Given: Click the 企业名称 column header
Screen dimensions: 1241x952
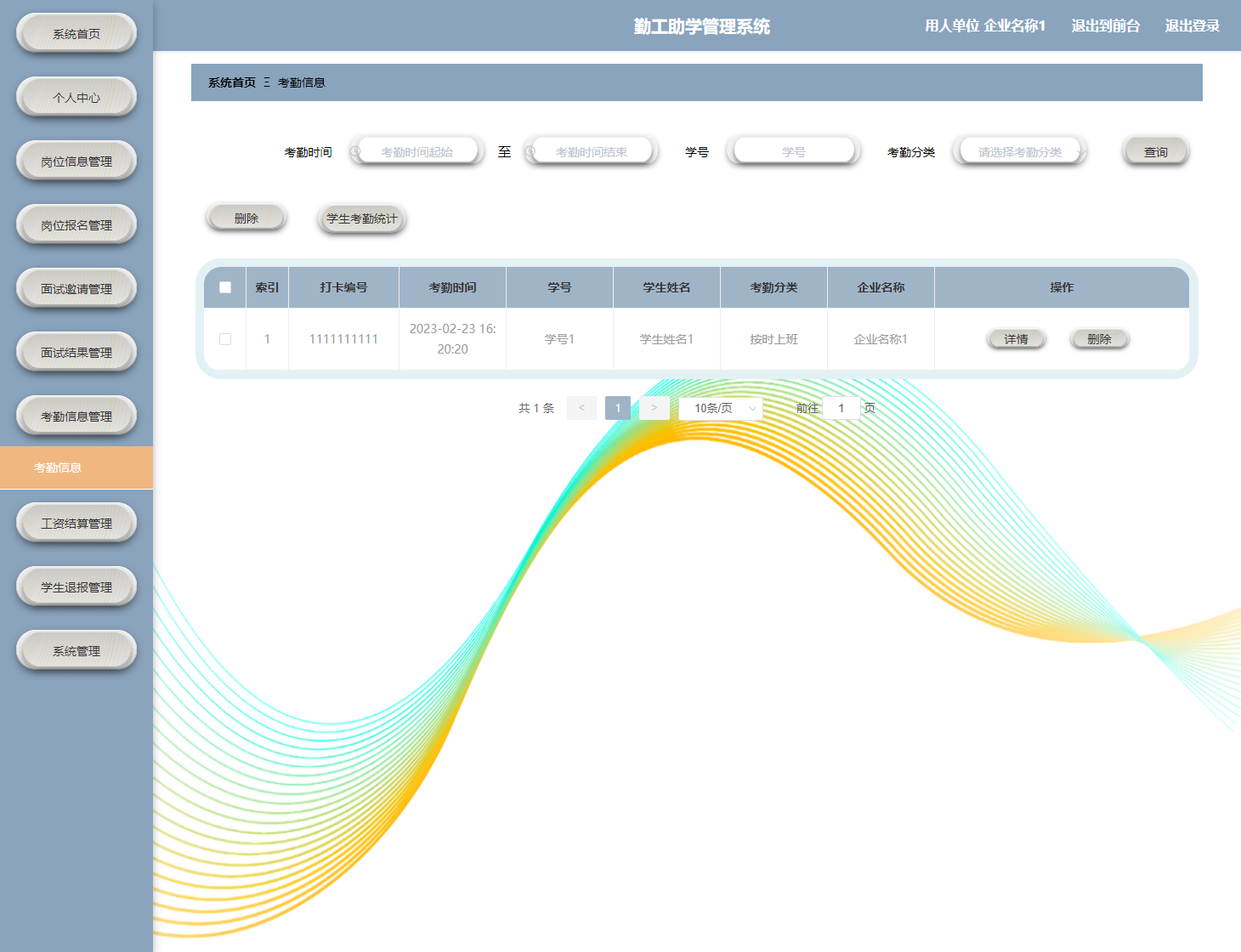Looking at the screenshot, I should click(881, 287).
